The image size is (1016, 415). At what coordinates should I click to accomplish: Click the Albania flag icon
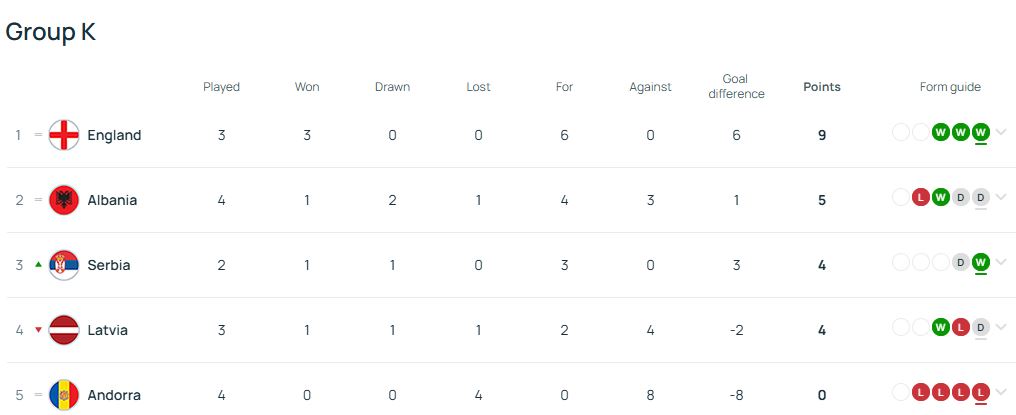64,200
